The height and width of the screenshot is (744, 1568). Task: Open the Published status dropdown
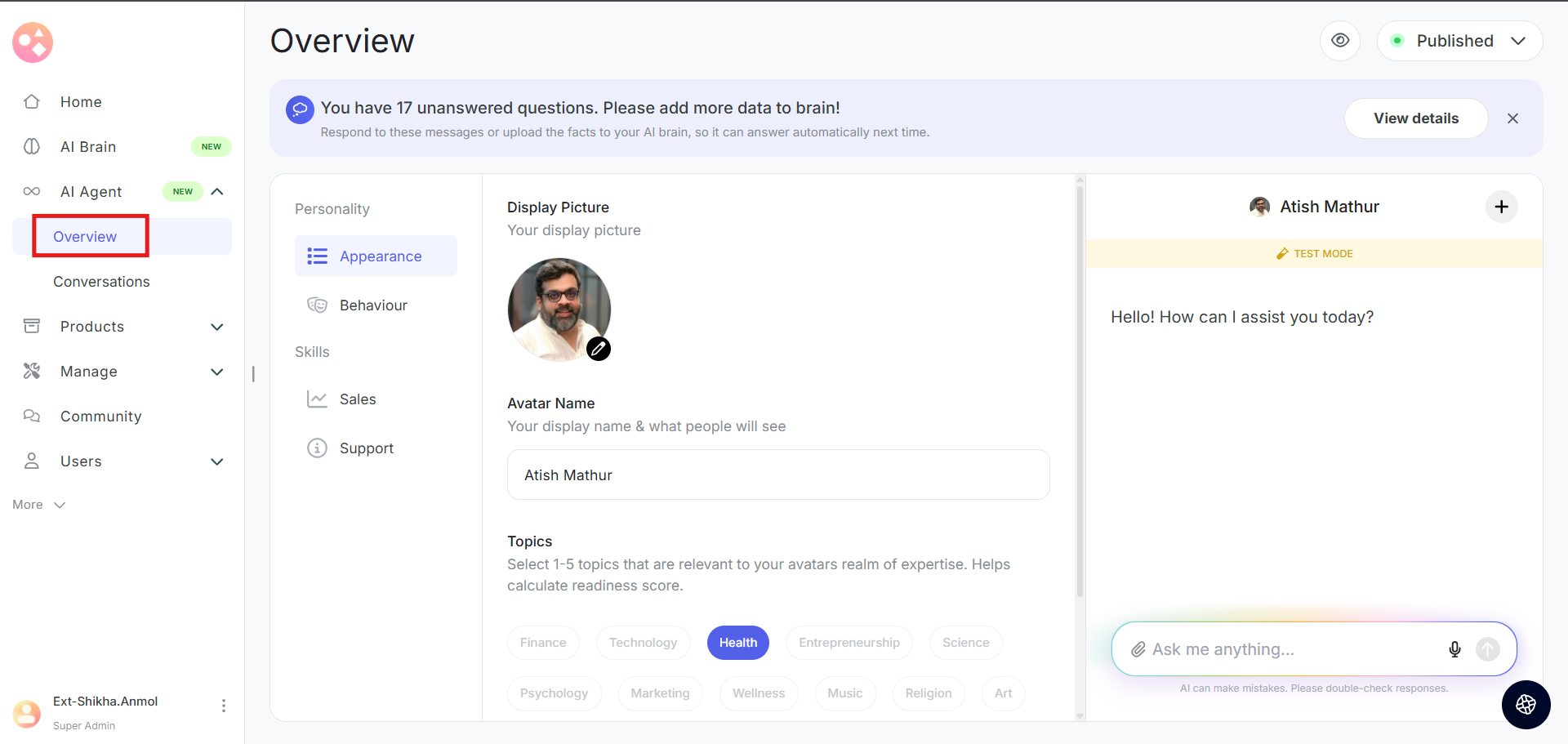tap(1459, 41)
